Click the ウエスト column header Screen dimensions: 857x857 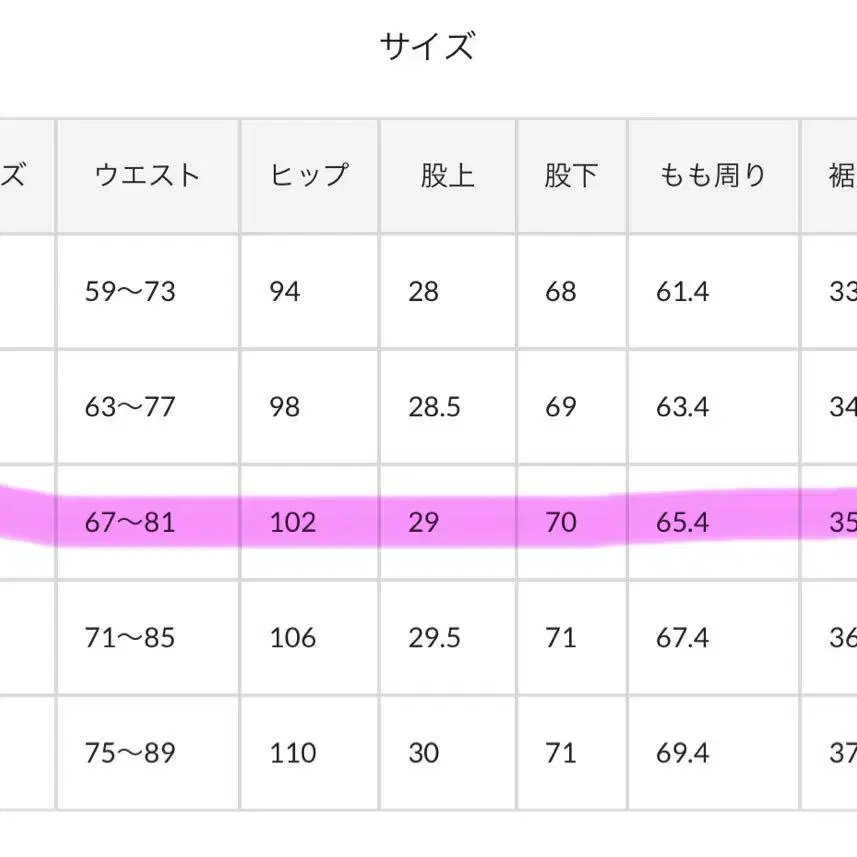(x=147, y=176)
